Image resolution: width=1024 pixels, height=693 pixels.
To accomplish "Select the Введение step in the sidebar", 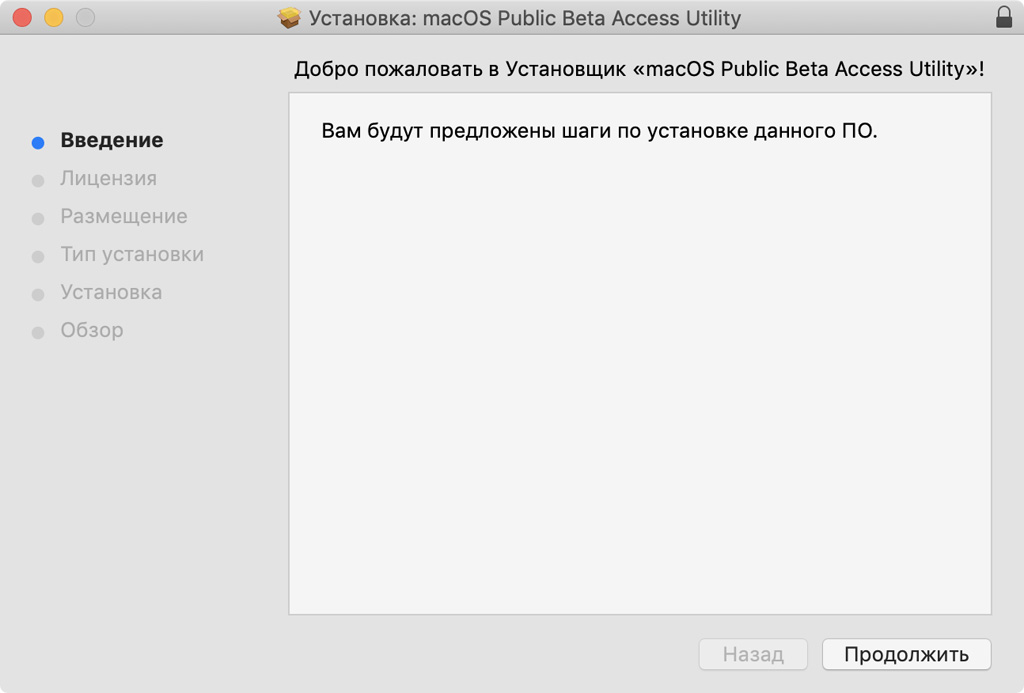I will pyautogui.click(x=112, y=140).
